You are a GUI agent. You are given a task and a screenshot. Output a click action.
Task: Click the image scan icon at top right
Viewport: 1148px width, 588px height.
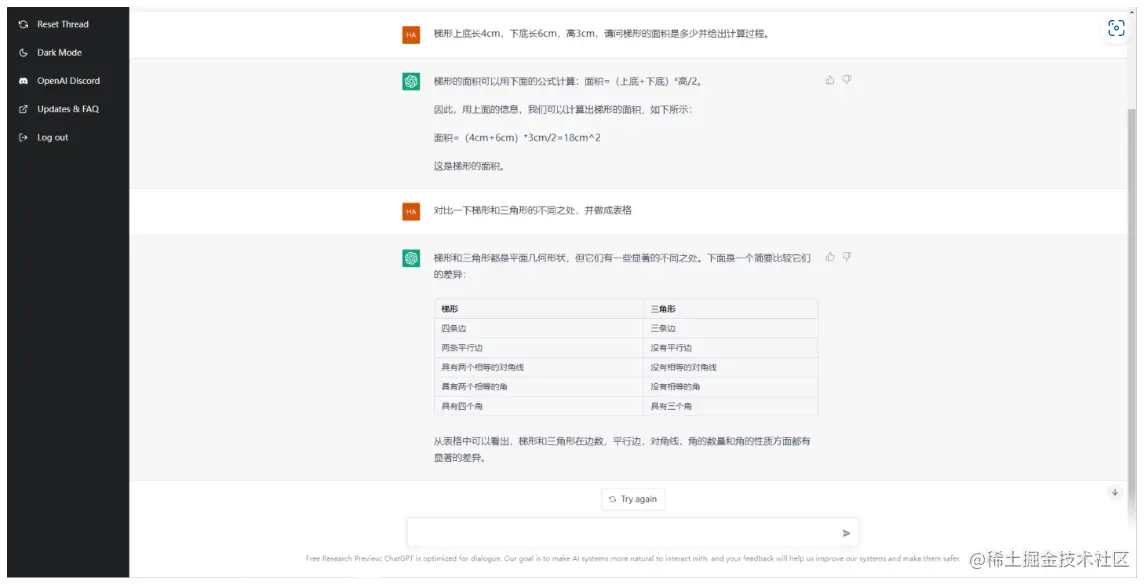pyautogui.click(x=1116, y=29)
